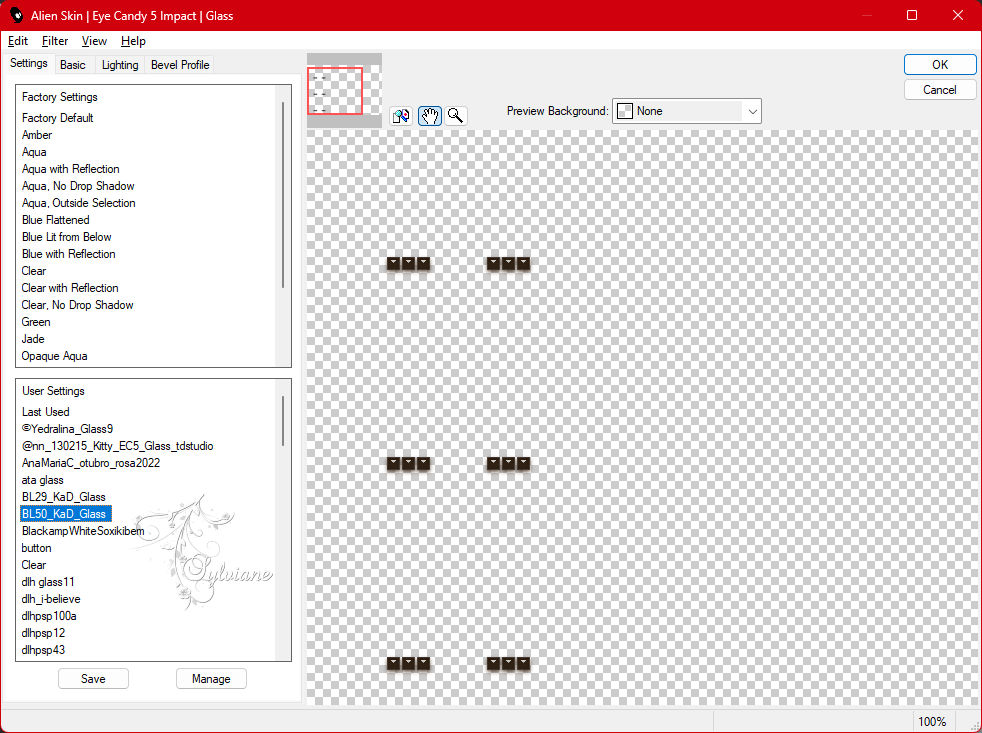Pick Clear, No Drop Shadow preset
The height and width of the screenshot is (733, 982).
[77, 304]
